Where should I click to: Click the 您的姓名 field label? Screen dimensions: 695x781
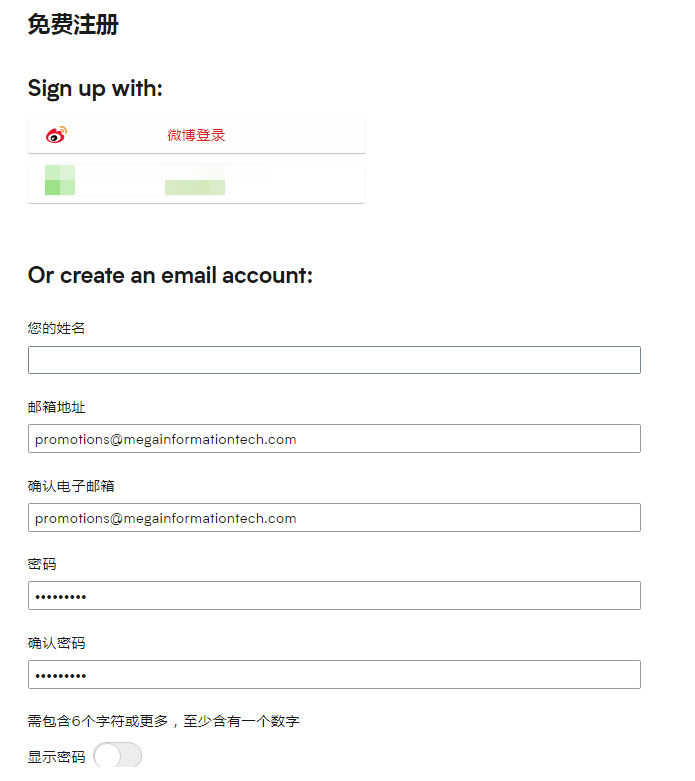click(x=56, y=328)
